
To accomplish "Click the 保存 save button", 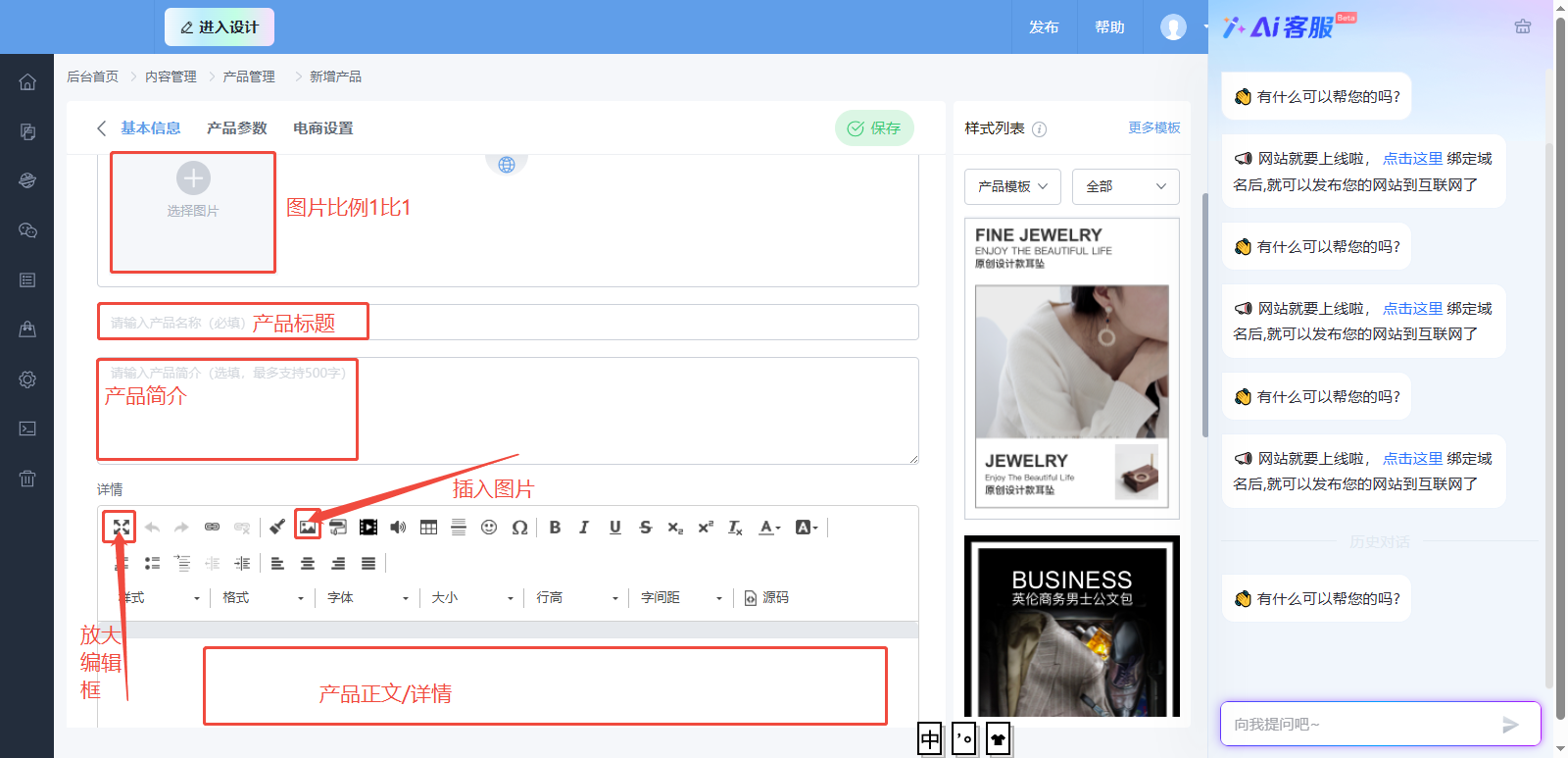I will tap(874, 128).
